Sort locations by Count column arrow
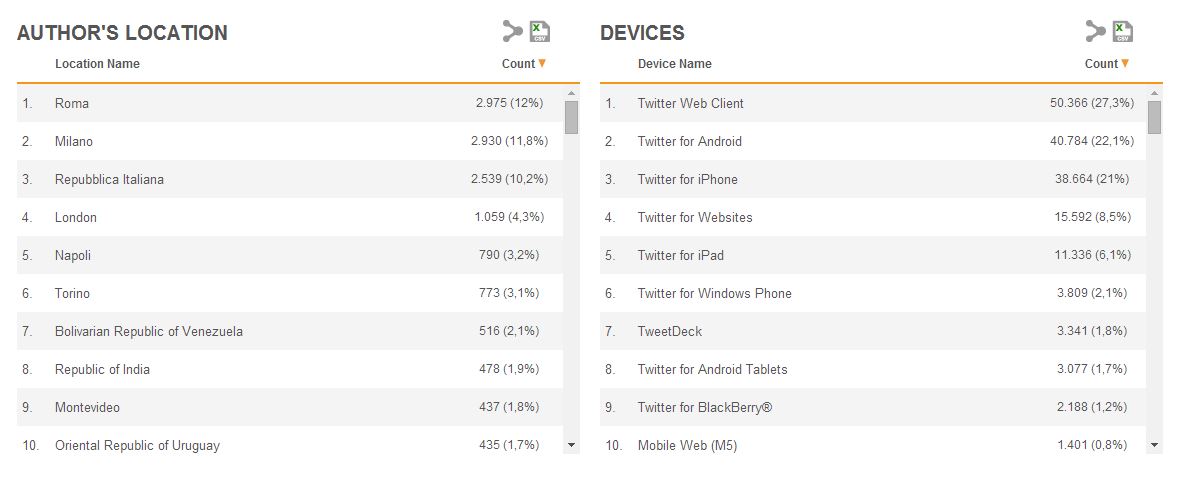 tap(542, 64)
